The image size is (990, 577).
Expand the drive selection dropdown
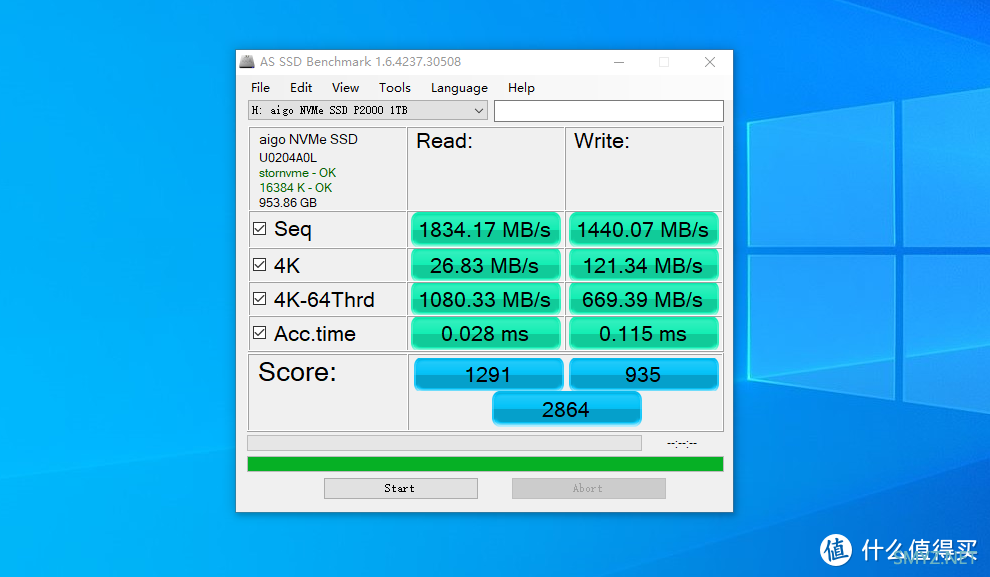pyautogui.click(x=479, y=110)
